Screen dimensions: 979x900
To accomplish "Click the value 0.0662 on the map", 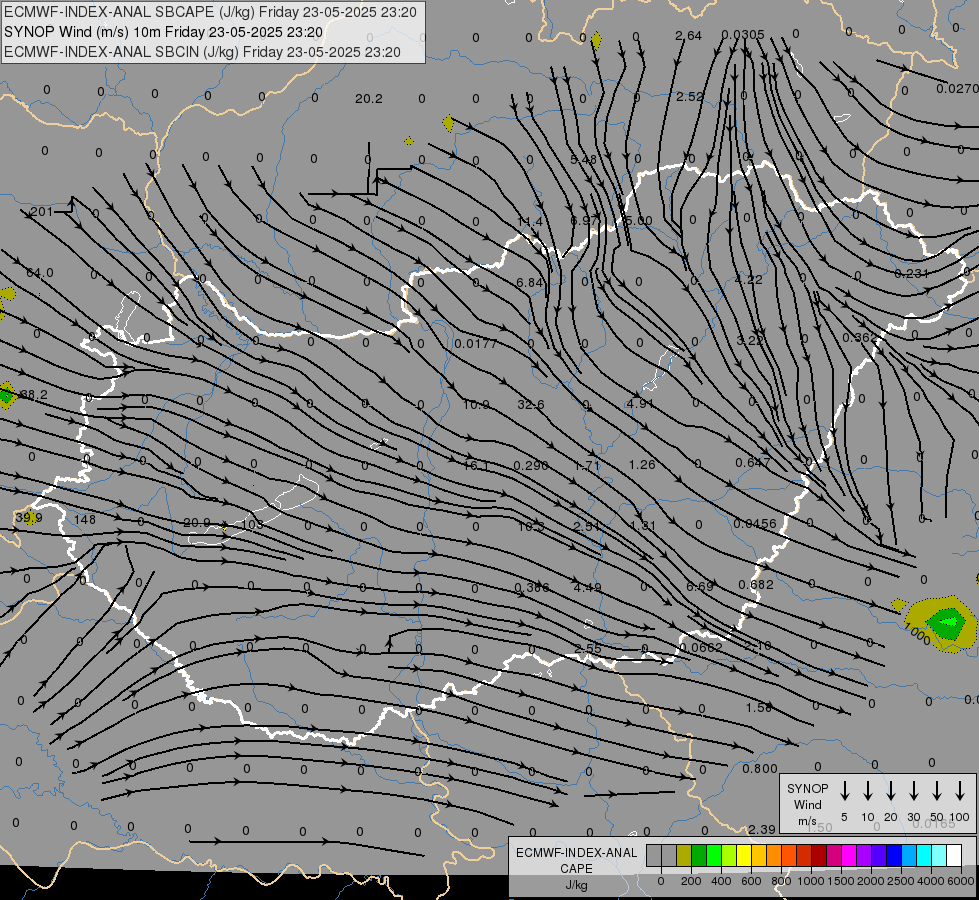I will [701, 648].
